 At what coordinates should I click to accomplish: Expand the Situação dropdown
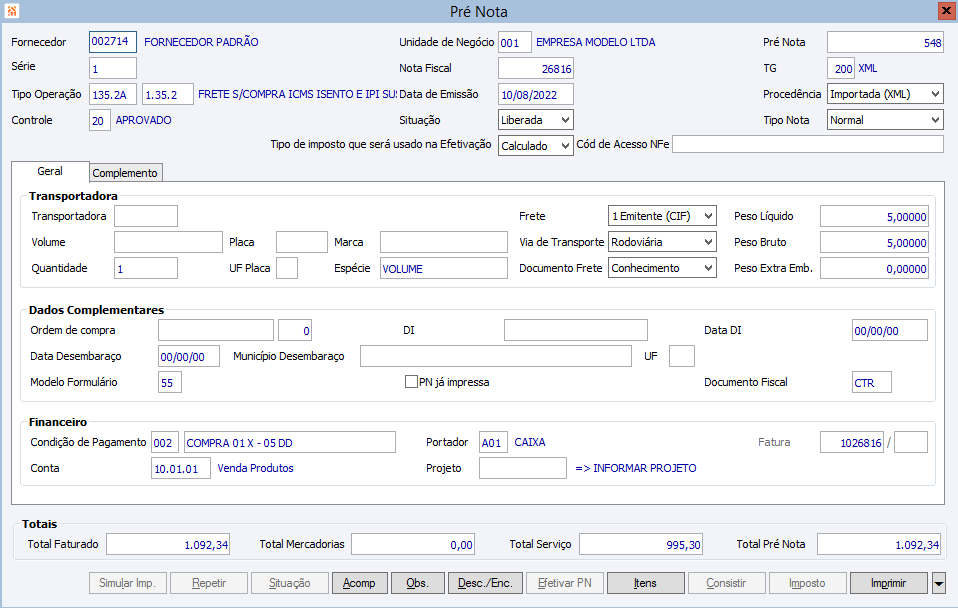(x=565, y=120)
